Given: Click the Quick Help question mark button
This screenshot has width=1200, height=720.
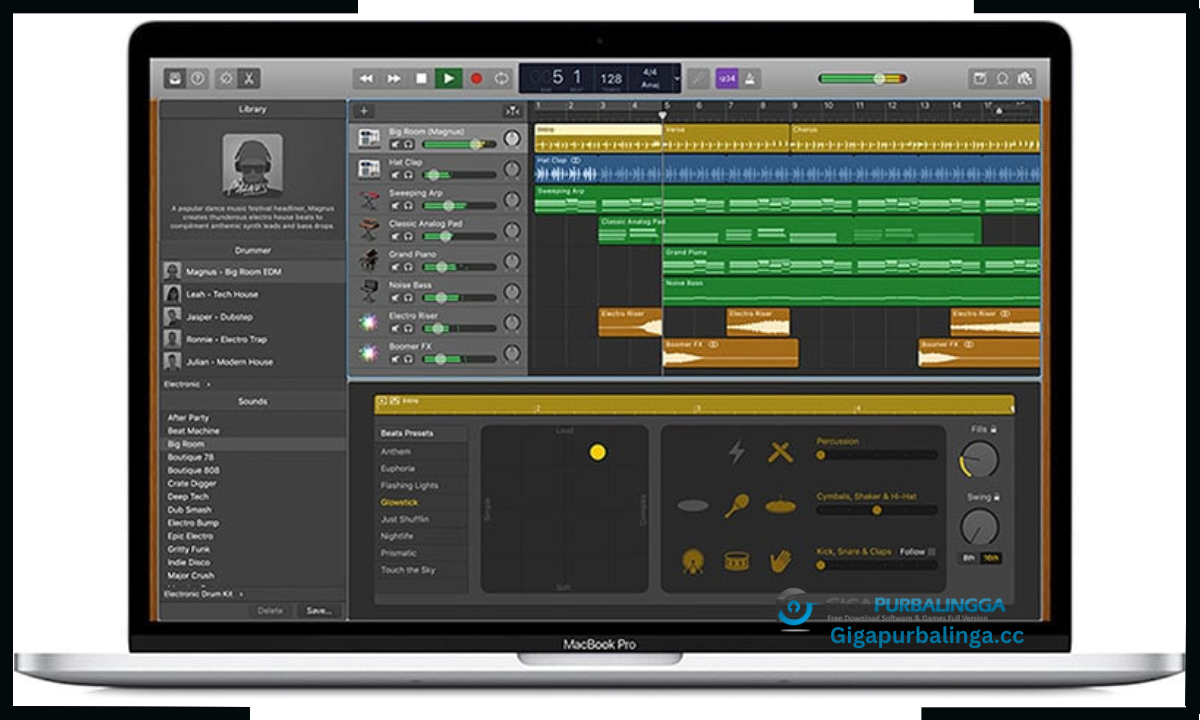Looking at the screenshot, I should pos(198,78).
